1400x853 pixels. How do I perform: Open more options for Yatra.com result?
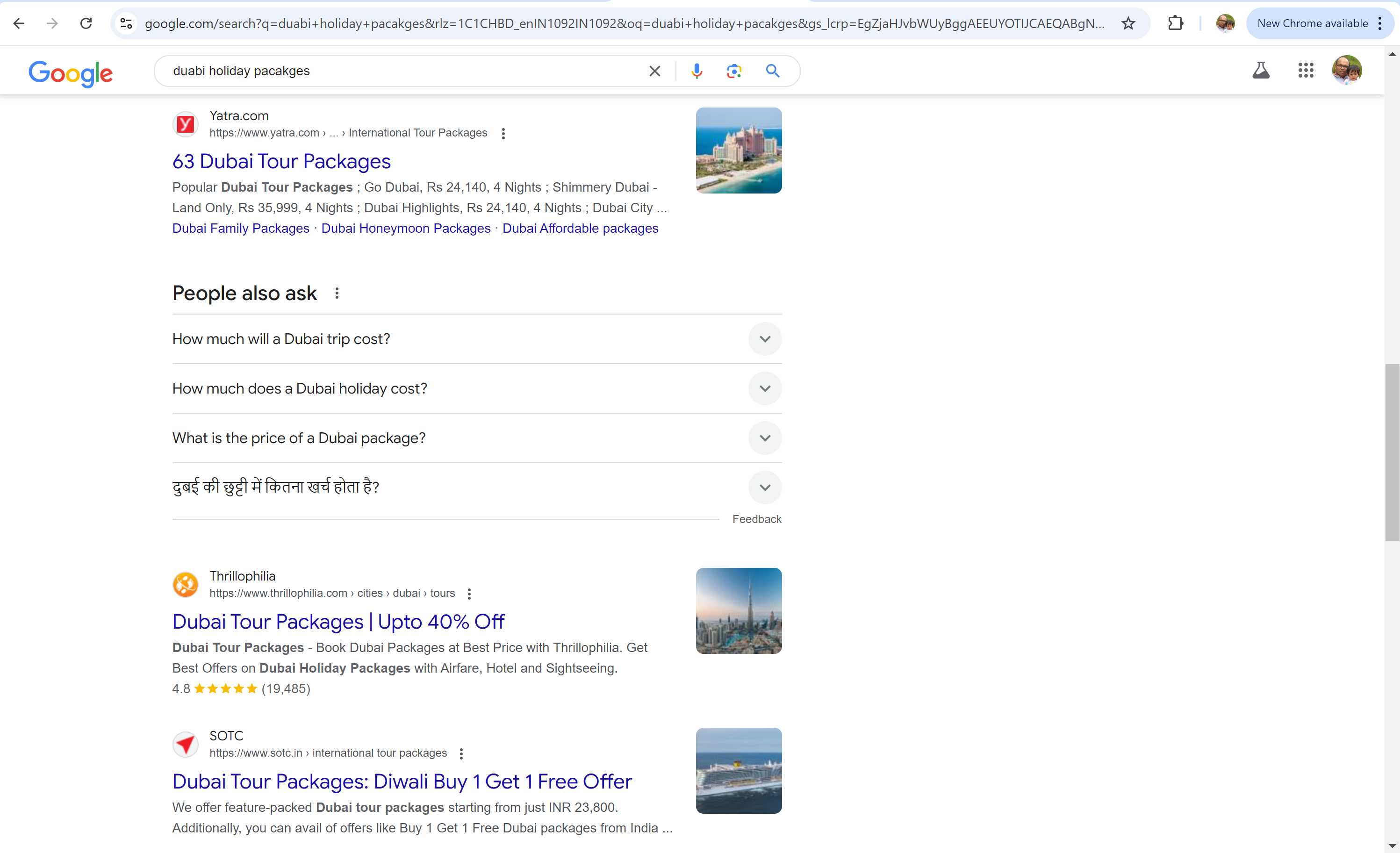coord(503,134)
